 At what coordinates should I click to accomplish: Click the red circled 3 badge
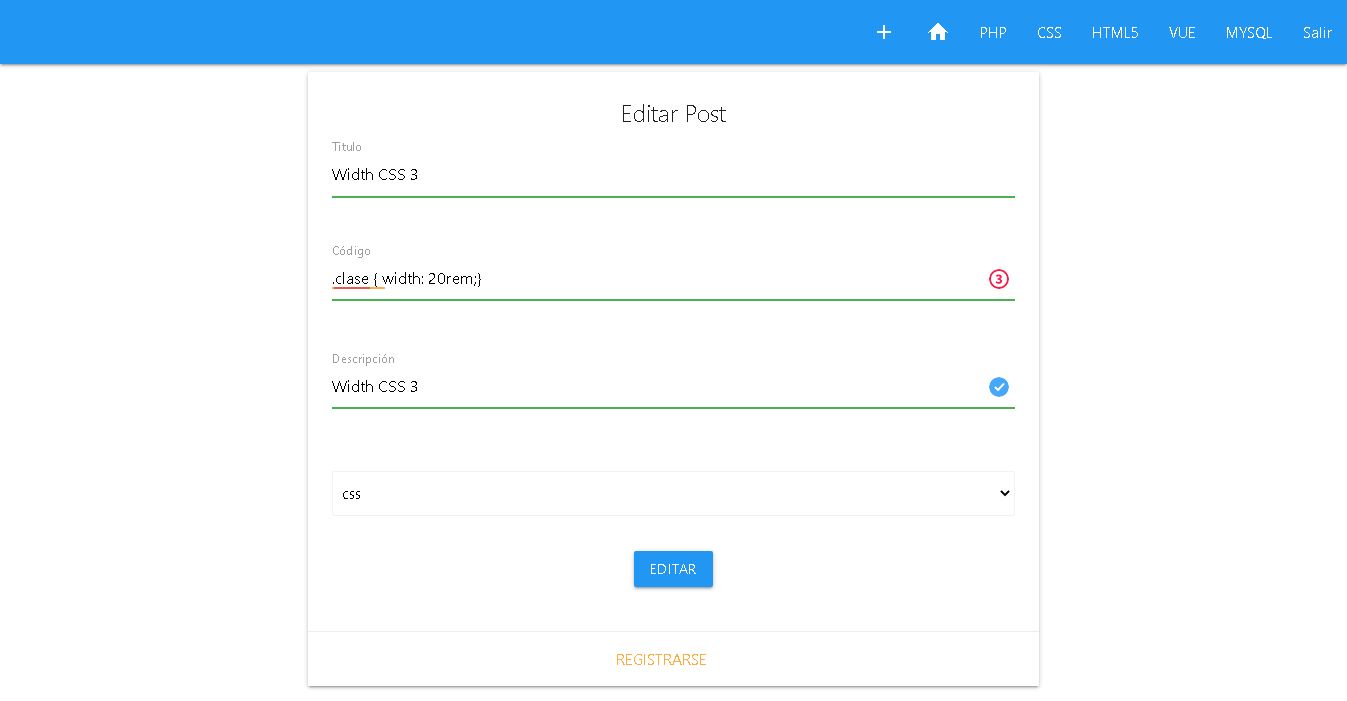pyautogui.click(x=998, y=279)
